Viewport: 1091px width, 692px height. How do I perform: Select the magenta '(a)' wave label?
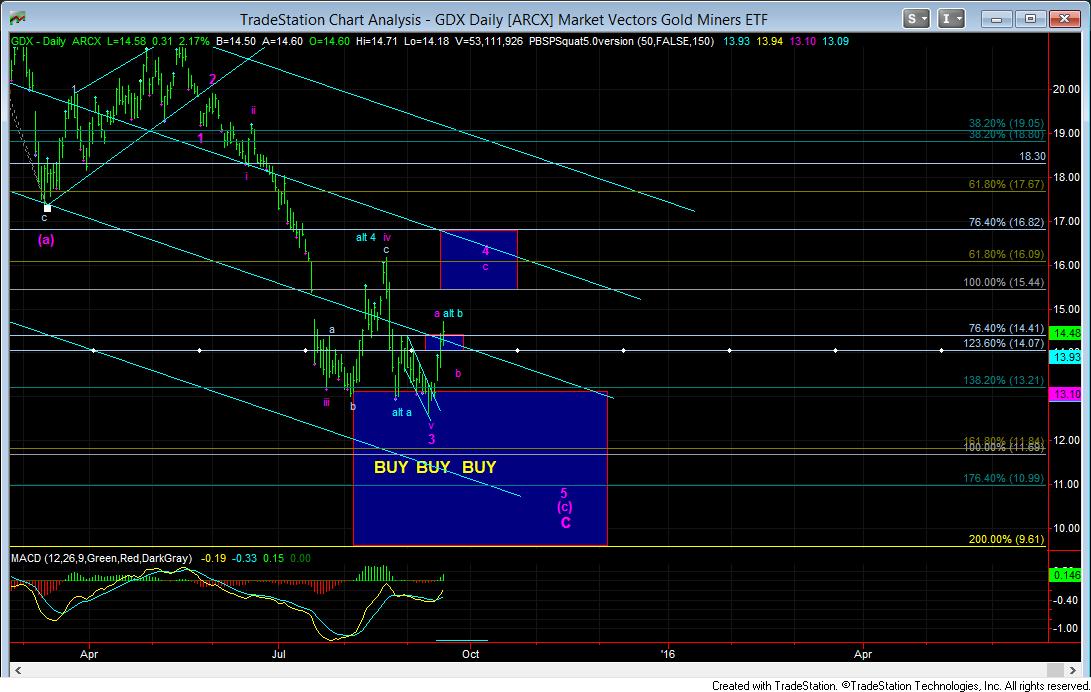click(x=46, y=240)
